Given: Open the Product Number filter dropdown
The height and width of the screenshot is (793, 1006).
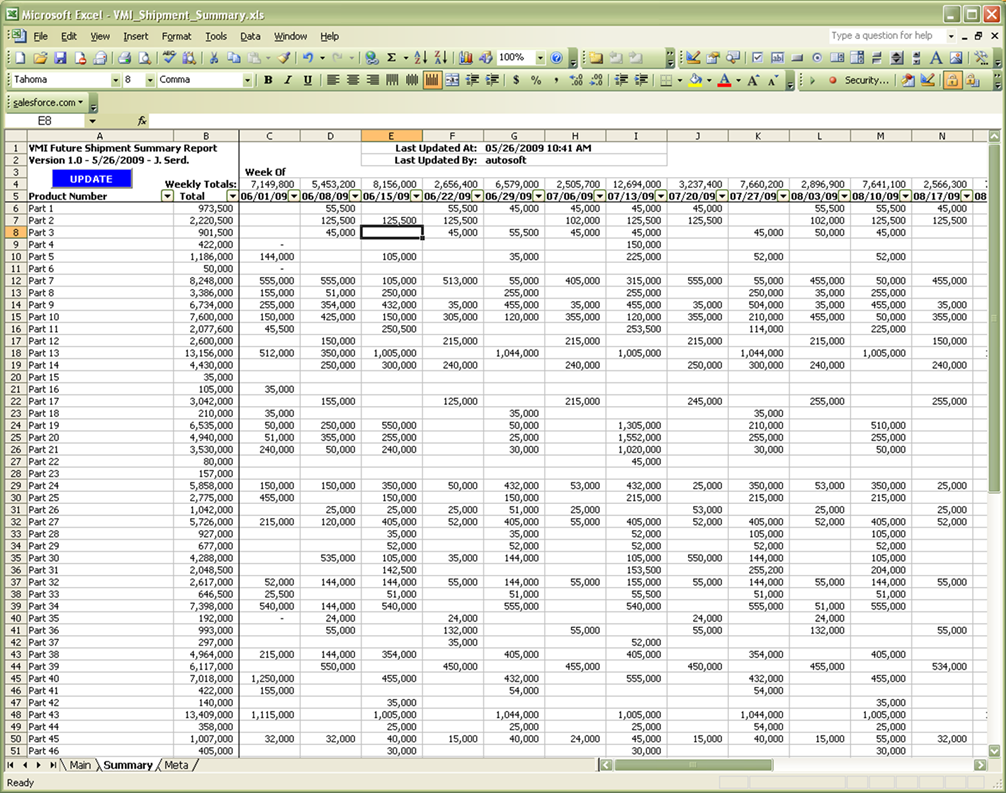Looking at the screenshot, I should point(167,196).
